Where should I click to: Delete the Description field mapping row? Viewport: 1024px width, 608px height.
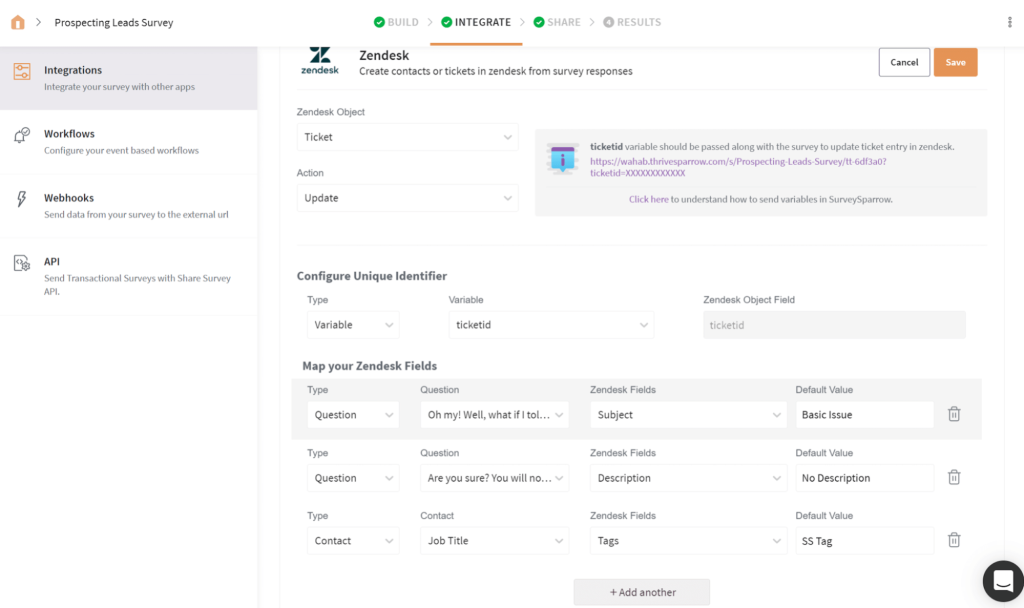[954, 478]
